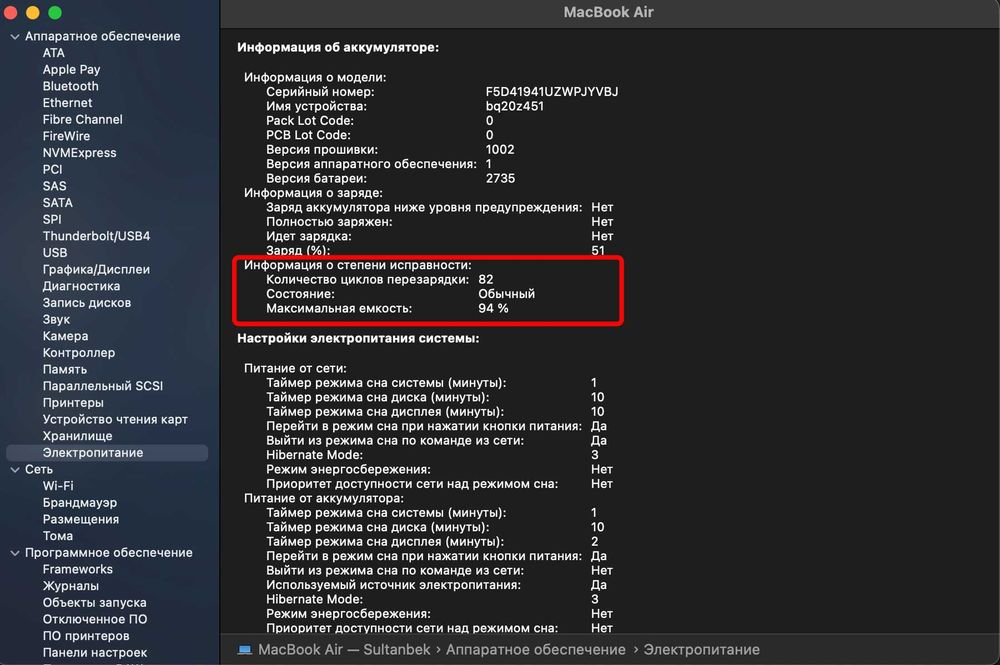Select Fibre Channel sidebar item
The width and height of the screenshot is (1000, 665).
point(82,119)
